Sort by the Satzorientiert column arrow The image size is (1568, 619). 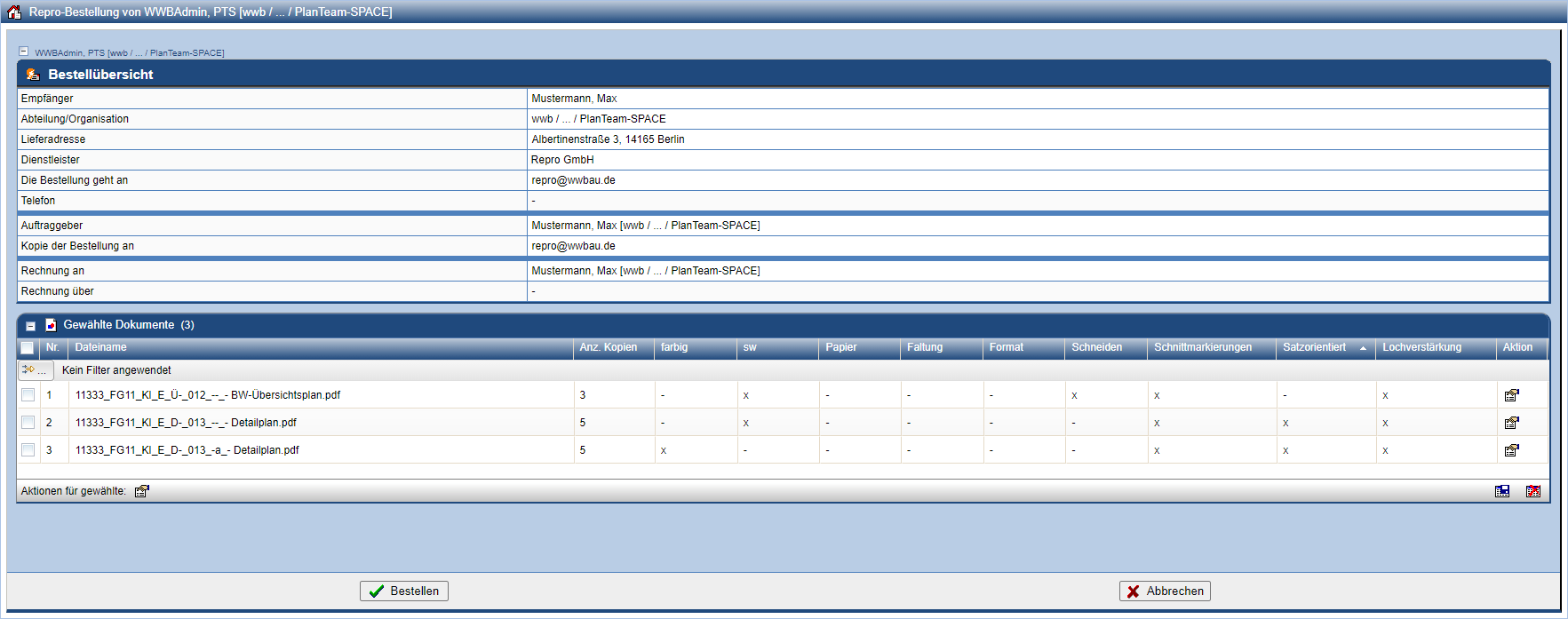pos(1363,348)
